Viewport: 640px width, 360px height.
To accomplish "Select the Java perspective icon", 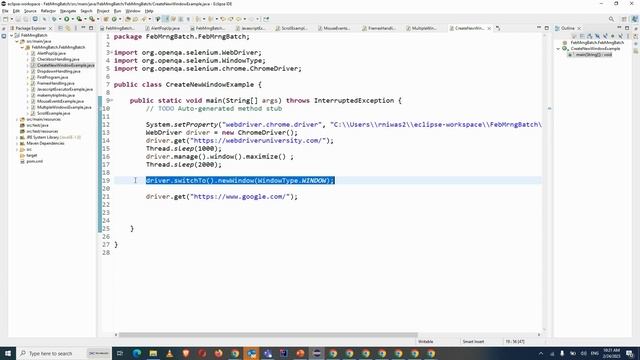I will (634, 19).
